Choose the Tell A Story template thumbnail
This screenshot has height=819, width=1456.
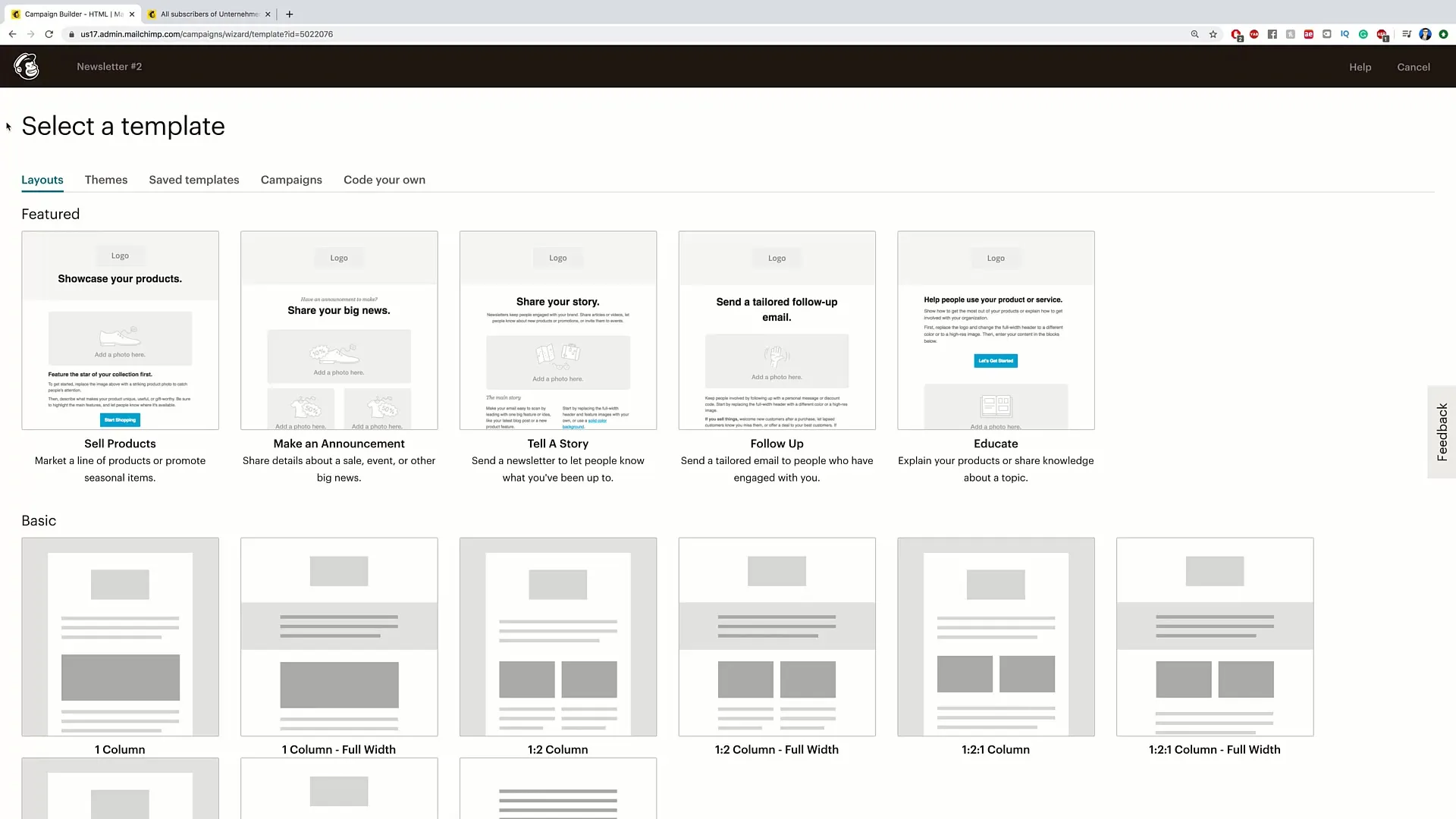click(x=558, y=330)
